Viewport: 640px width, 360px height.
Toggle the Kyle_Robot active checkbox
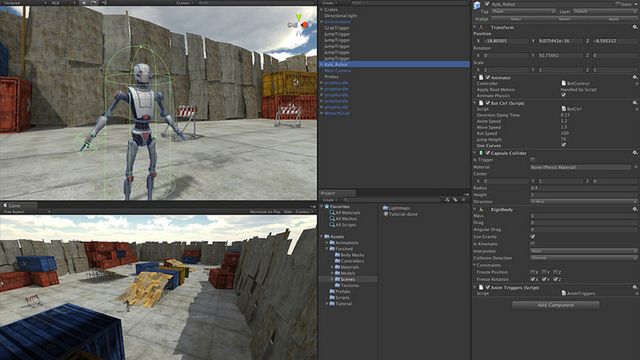point(487,4)
